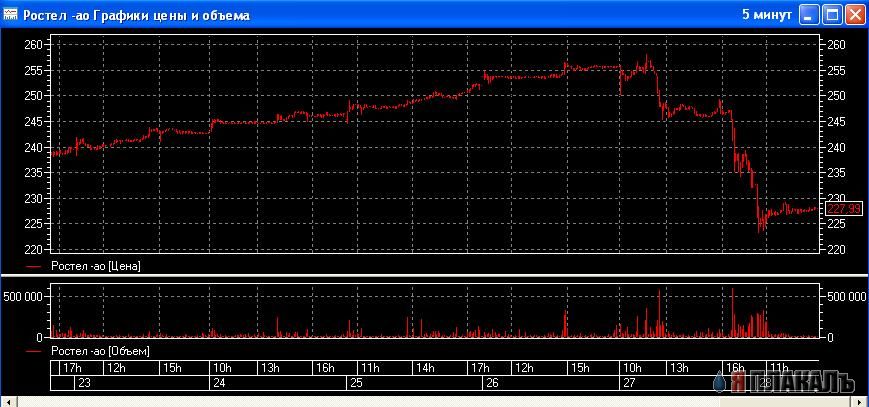
Task: Click the current price tag 227.99
Action: [x=844, y=208]
